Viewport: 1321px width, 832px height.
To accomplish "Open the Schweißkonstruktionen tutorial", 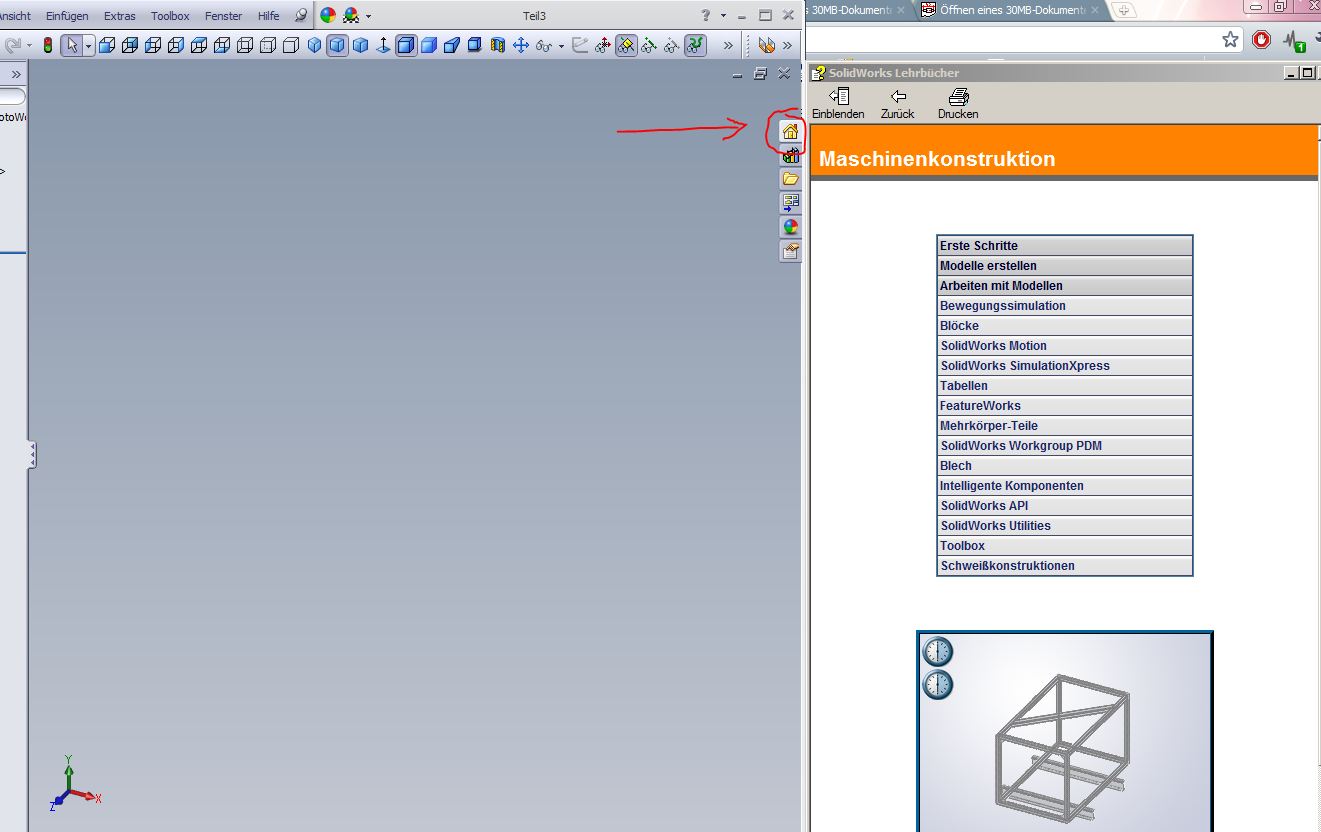I will click(x=1065, y=566).
